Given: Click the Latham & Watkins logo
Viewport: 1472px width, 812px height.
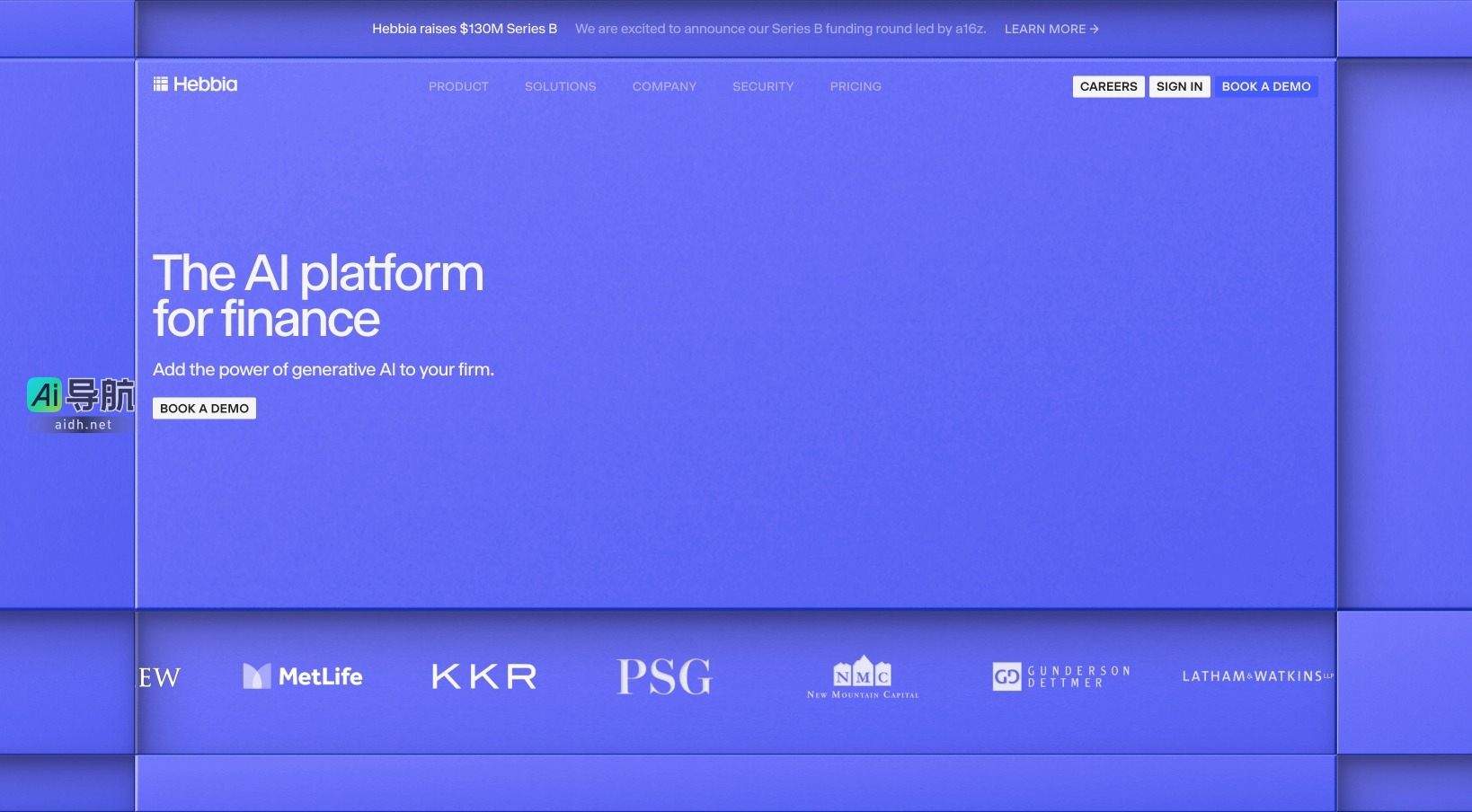Looking at the screenshot, I should coord(1256,676).
